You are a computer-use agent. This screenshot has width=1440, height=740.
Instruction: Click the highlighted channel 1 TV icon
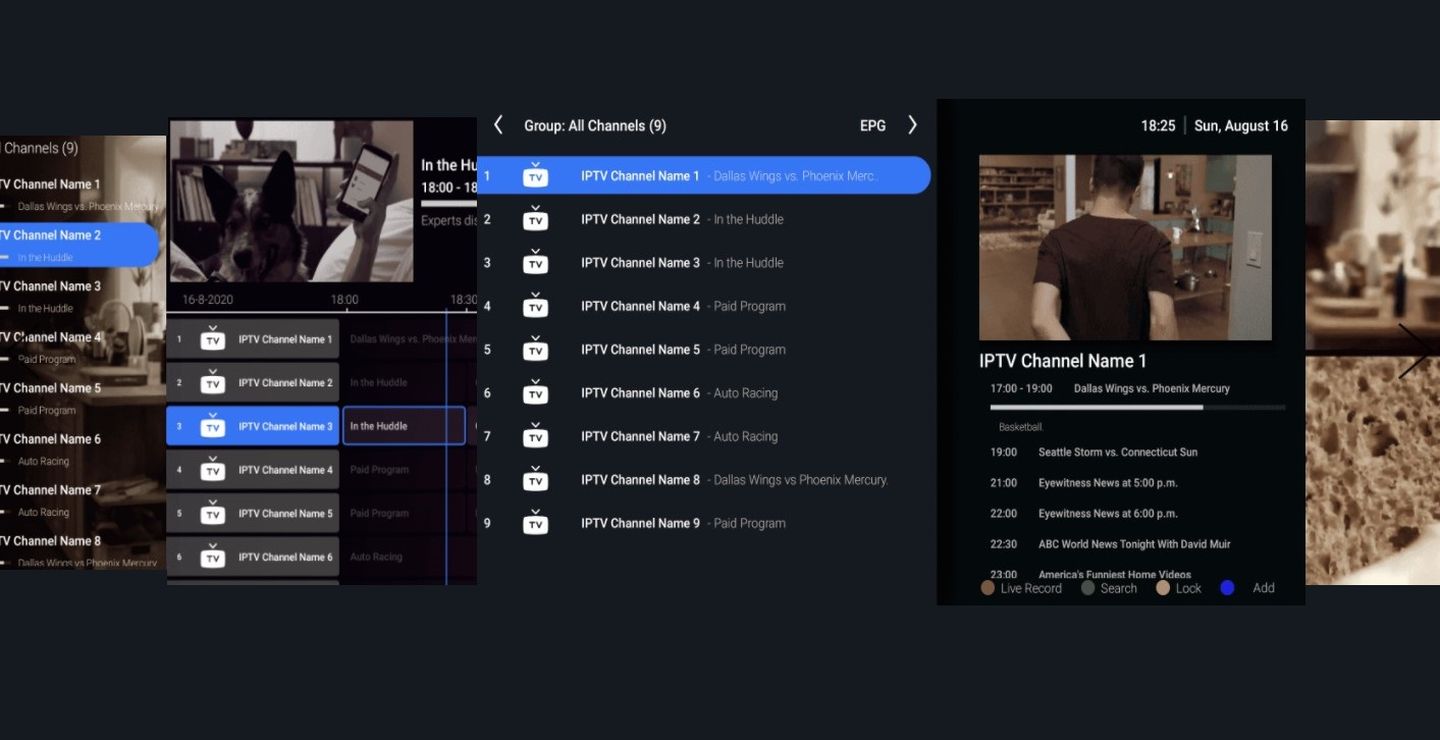[536, 175]
